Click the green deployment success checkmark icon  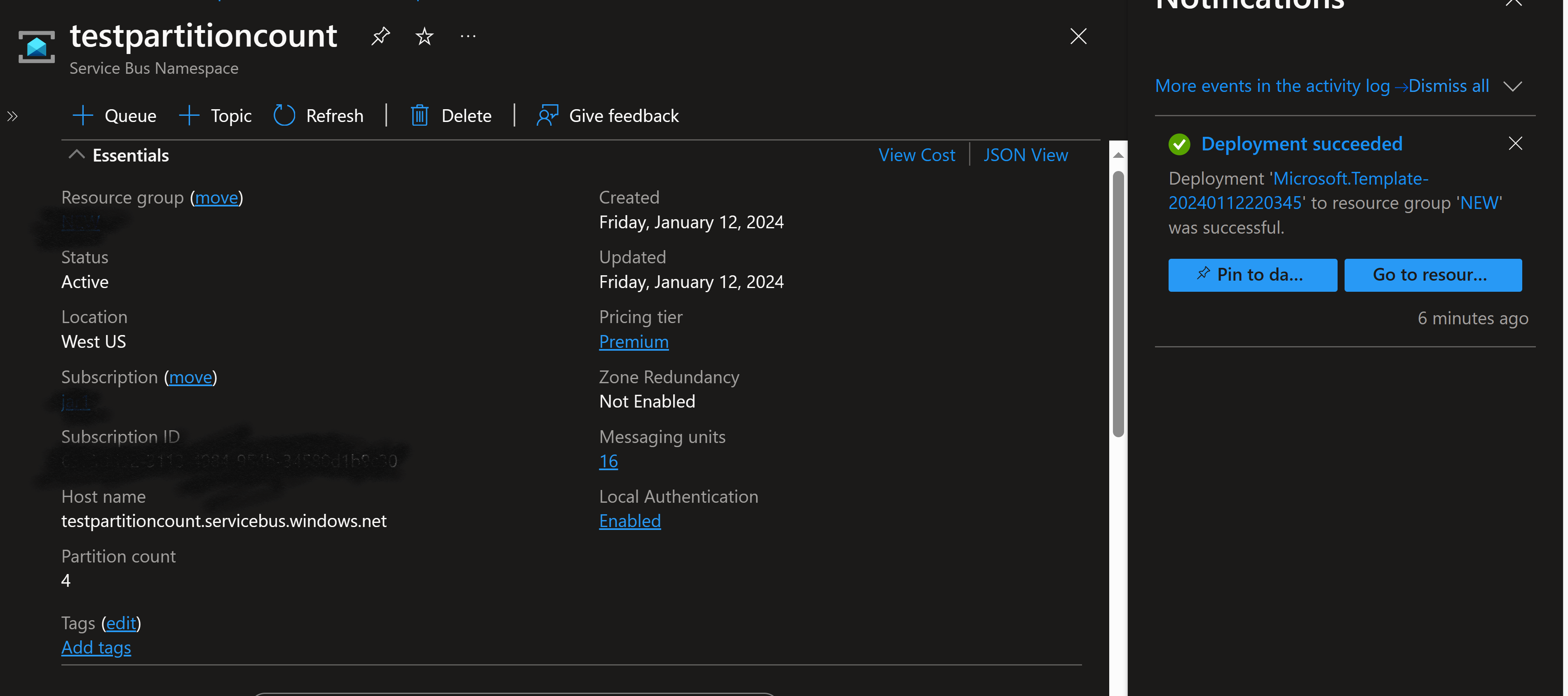tap(1180, 144)
